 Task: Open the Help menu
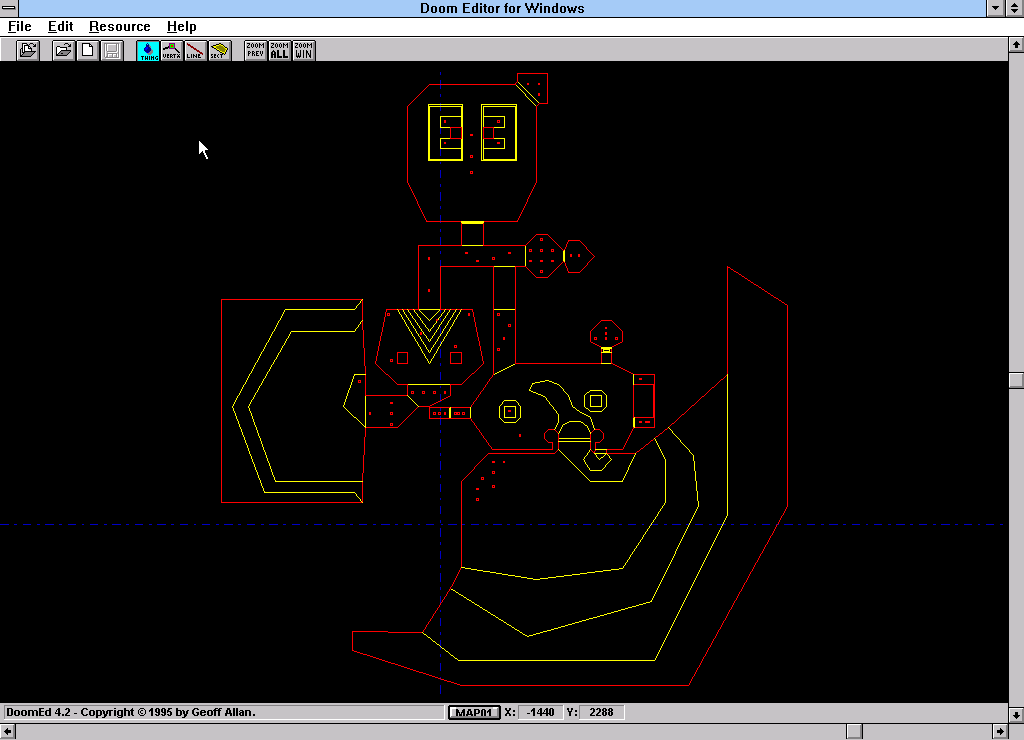[181, 27]
